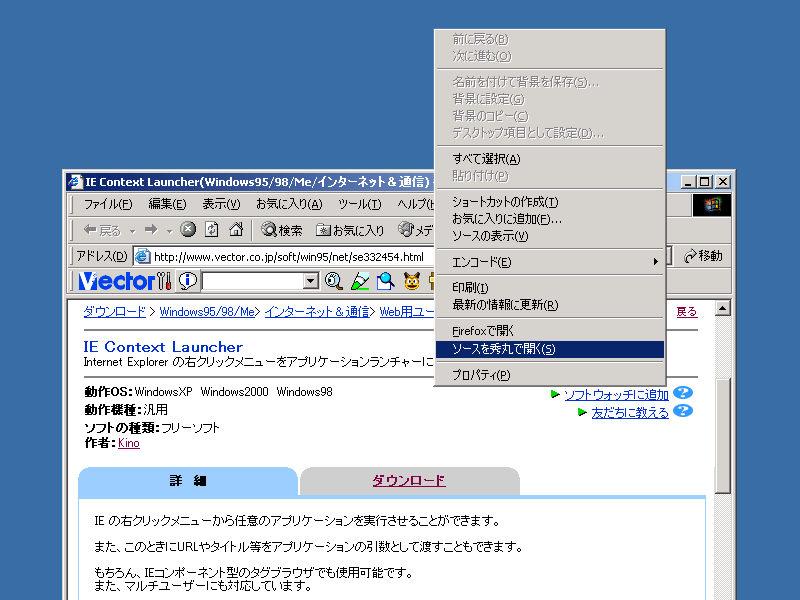Click Vector toolbar info balloon icon
The image size is (800, 600).
[x=188, y=281]
